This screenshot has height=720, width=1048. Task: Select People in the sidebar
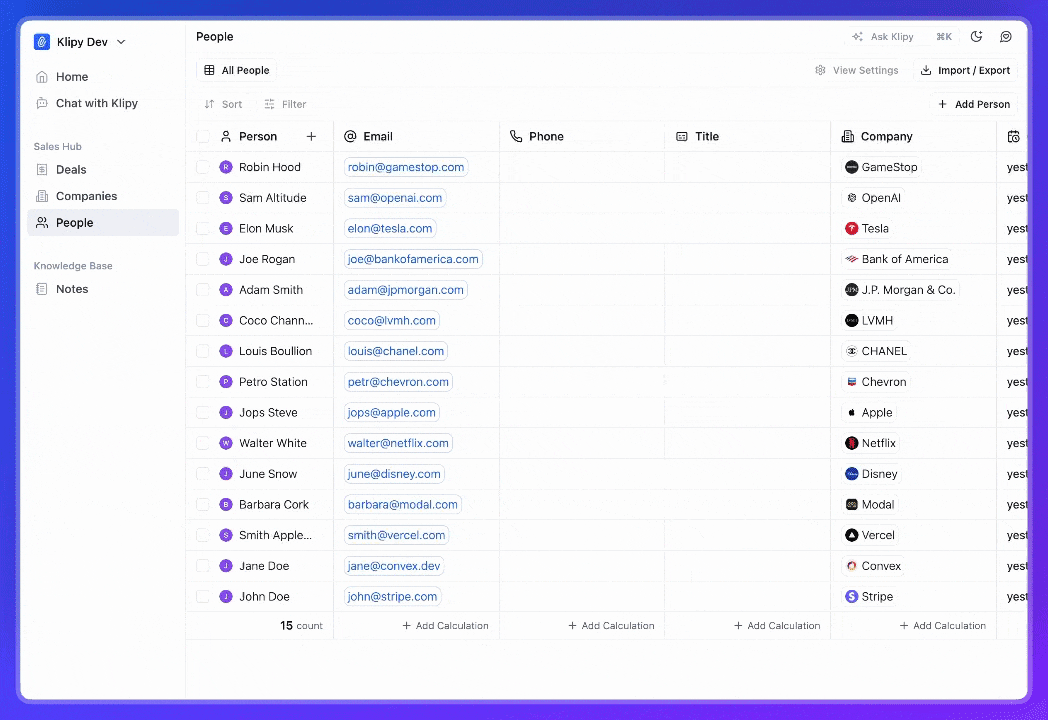click(x=103, y=223)
